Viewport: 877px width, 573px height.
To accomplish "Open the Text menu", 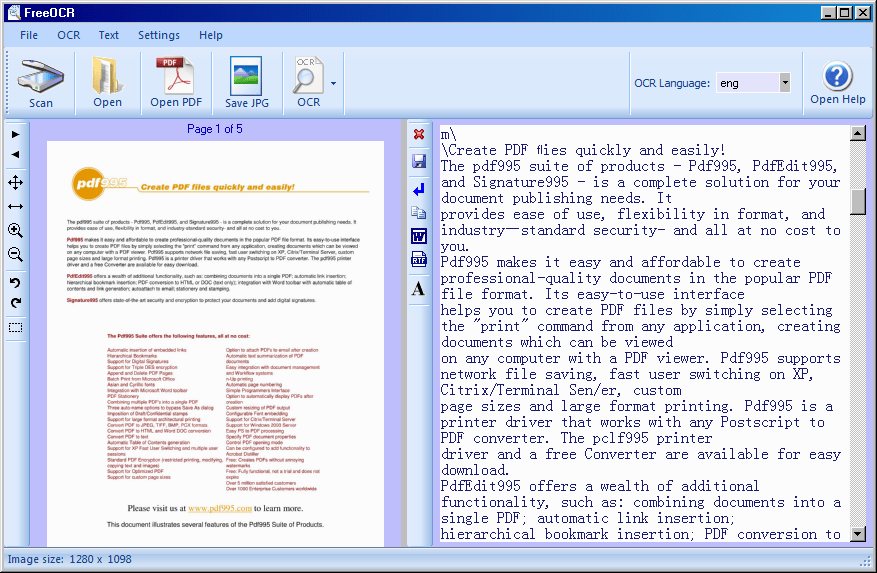I will (x=109, y=35).
